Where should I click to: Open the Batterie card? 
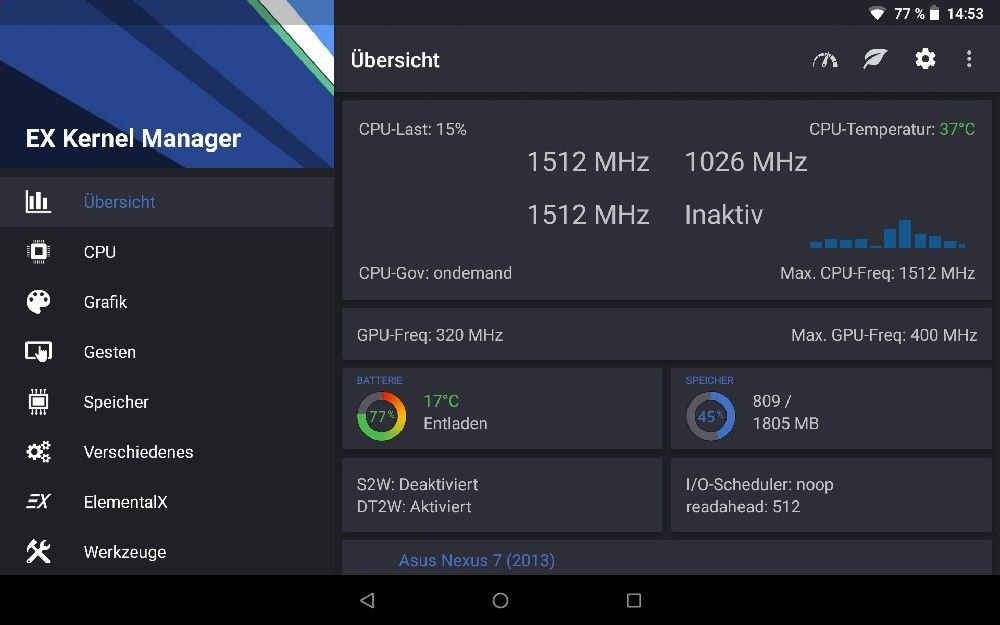point(502,408)
